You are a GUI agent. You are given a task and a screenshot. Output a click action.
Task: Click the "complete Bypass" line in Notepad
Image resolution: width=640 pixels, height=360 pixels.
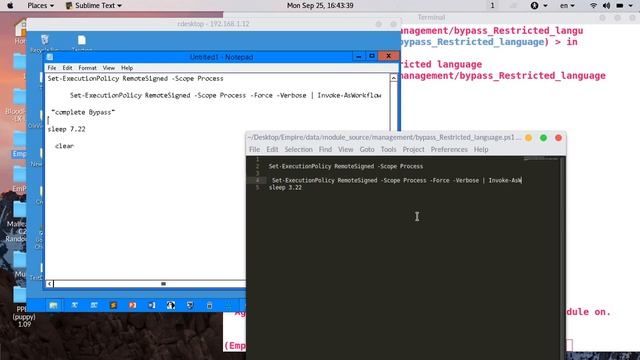tap(83, 112)
